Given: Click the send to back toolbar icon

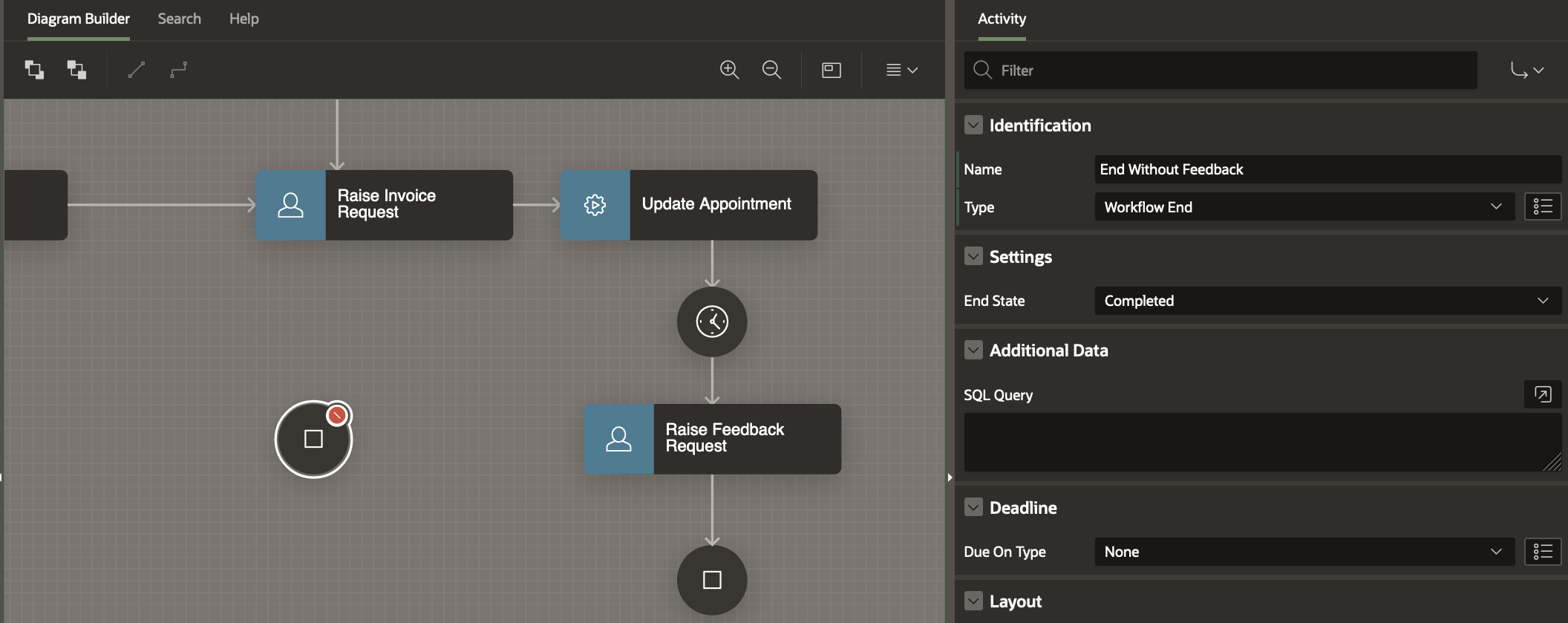Looking at the screenshot, I should coord(76,70).
